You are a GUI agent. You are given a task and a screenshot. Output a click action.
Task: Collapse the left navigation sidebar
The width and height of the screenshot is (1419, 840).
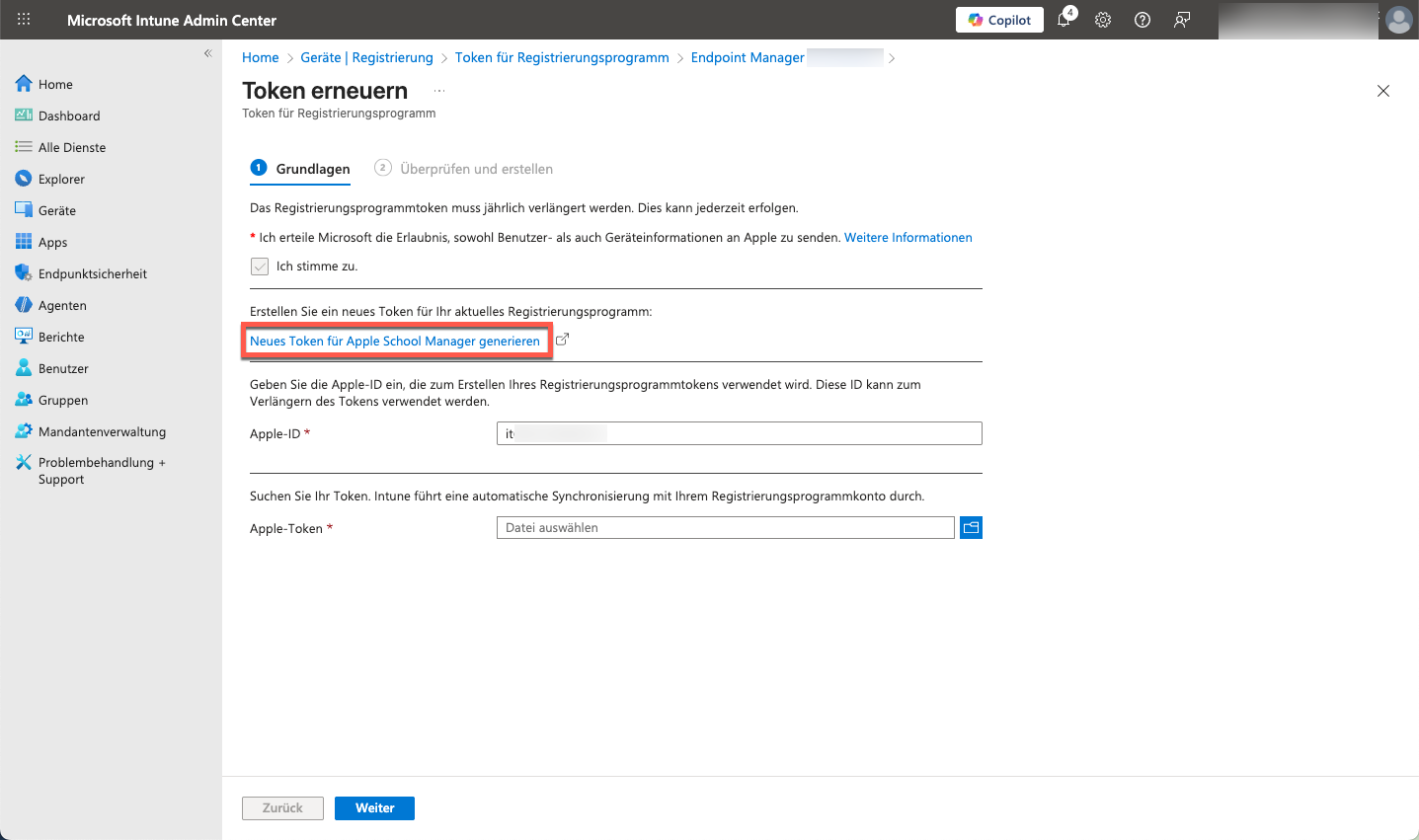pyautogui.click(x=207, y=53)
